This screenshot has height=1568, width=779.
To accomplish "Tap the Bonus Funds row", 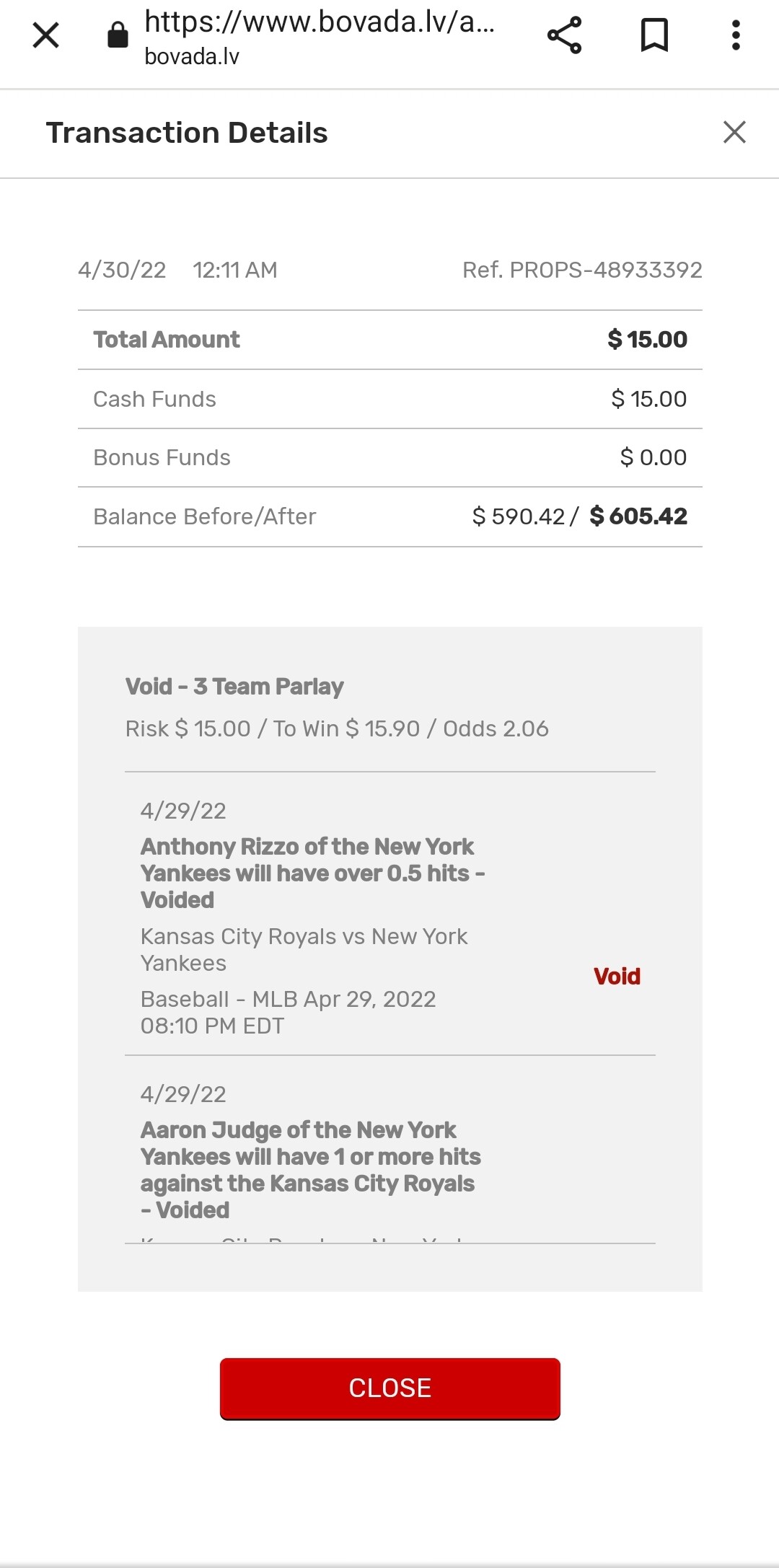I will point(389,457).
